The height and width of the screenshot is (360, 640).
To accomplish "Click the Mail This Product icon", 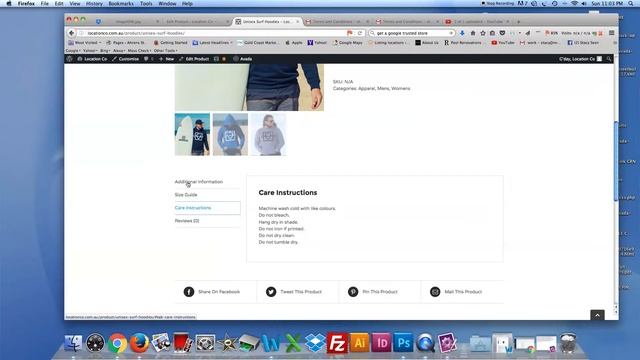I will [x=435, y=292].
